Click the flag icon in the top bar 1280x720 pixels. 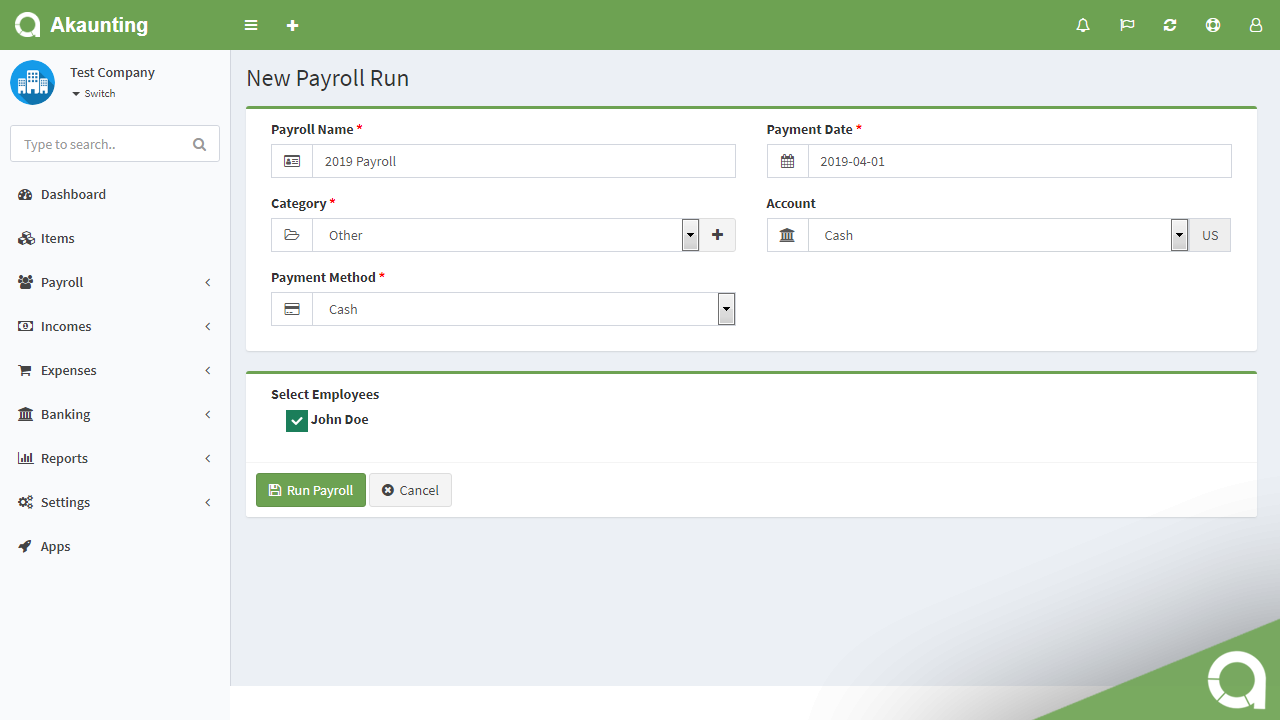tap(1126, 25)
